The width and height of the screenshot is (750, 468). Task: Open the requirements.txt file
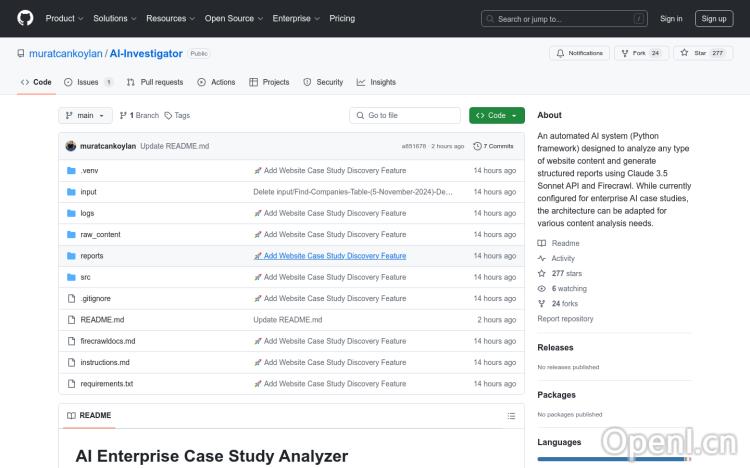point(106,383)
